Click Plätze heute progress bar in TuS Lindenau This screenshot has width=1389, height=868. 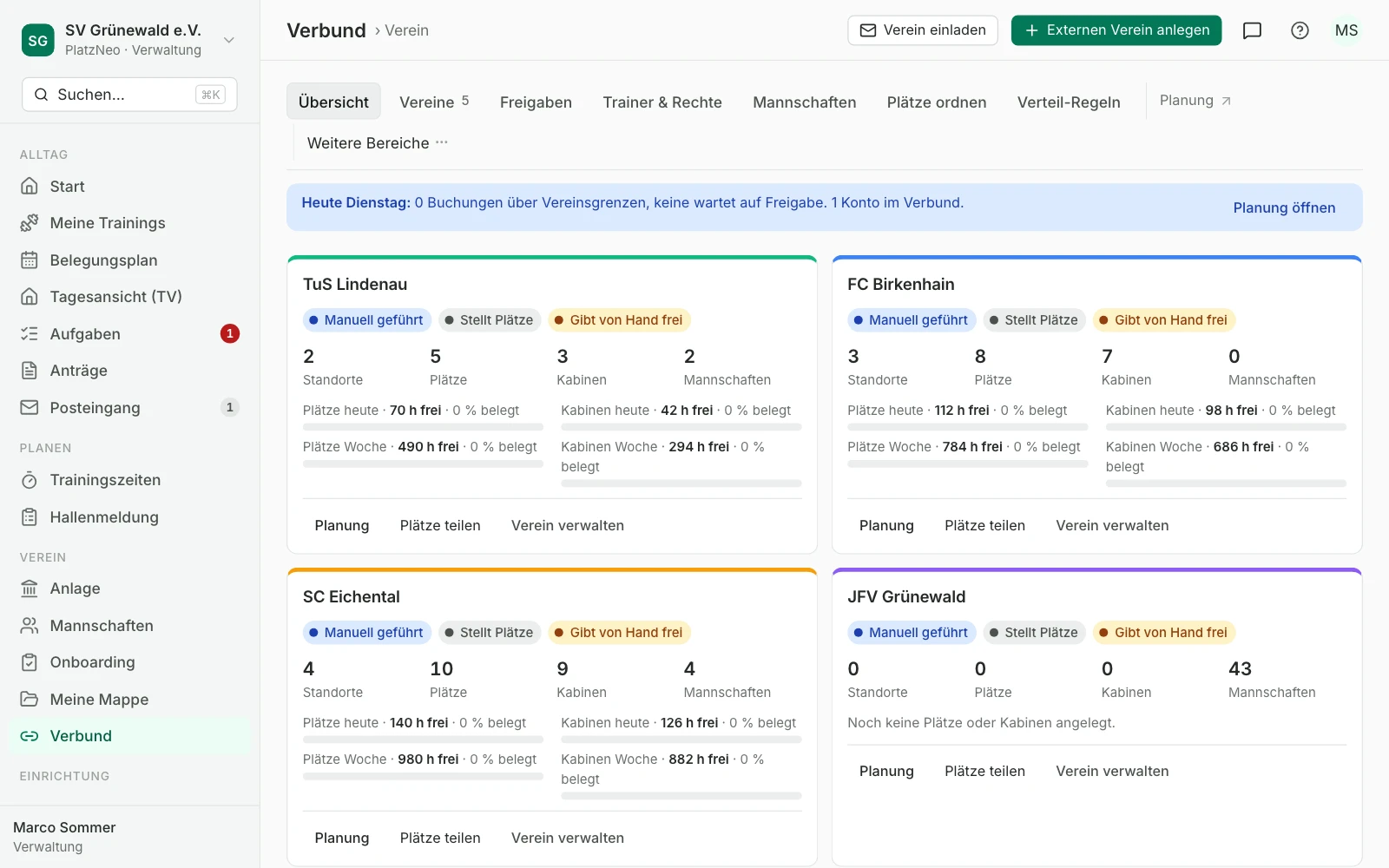point(423,427)
